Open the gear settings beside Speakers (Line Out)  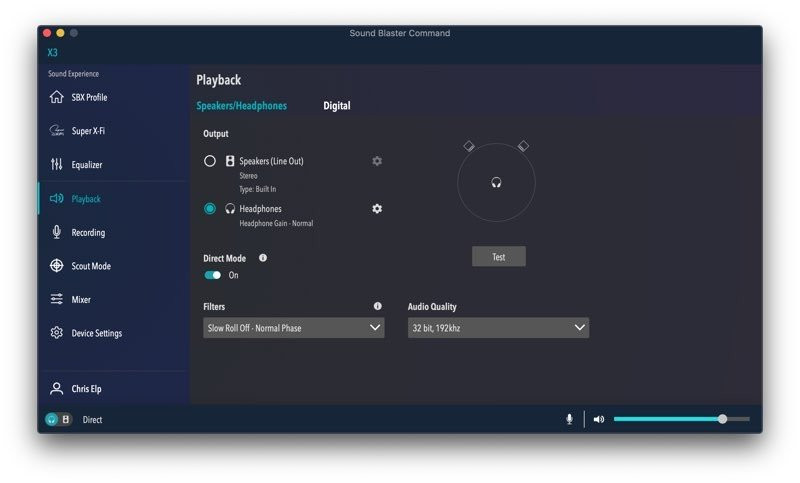tap(377, 161)
